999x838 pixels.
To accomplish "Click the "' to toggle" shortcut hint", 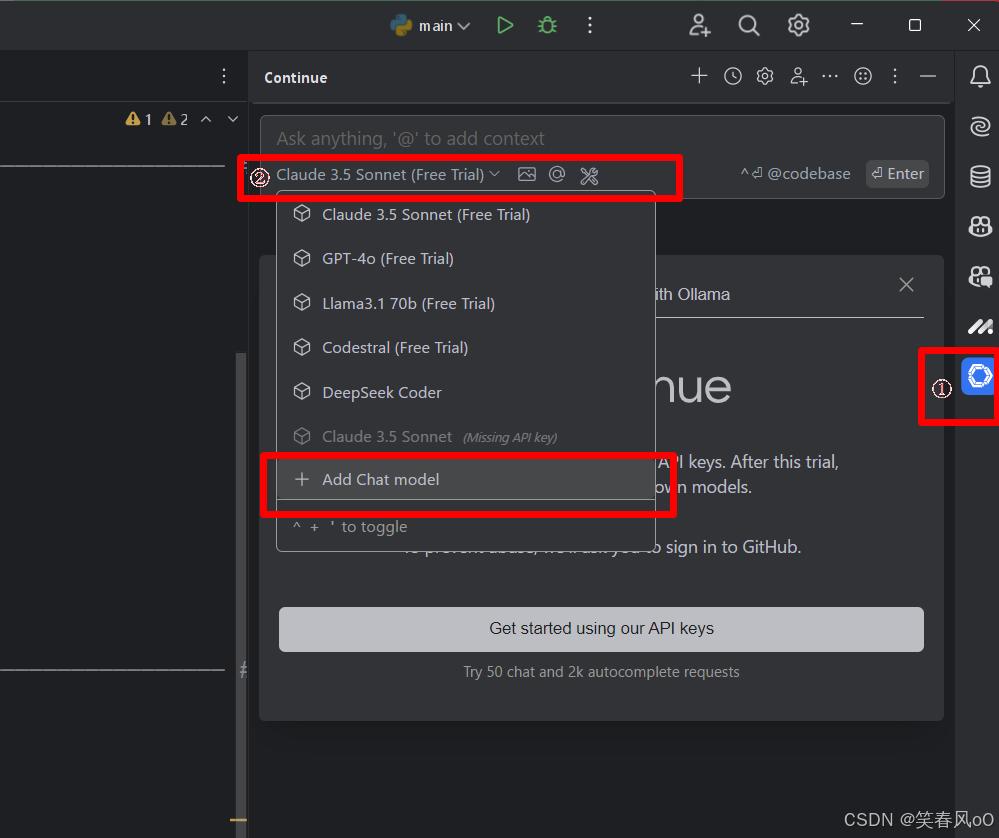I will coord(350,526).
